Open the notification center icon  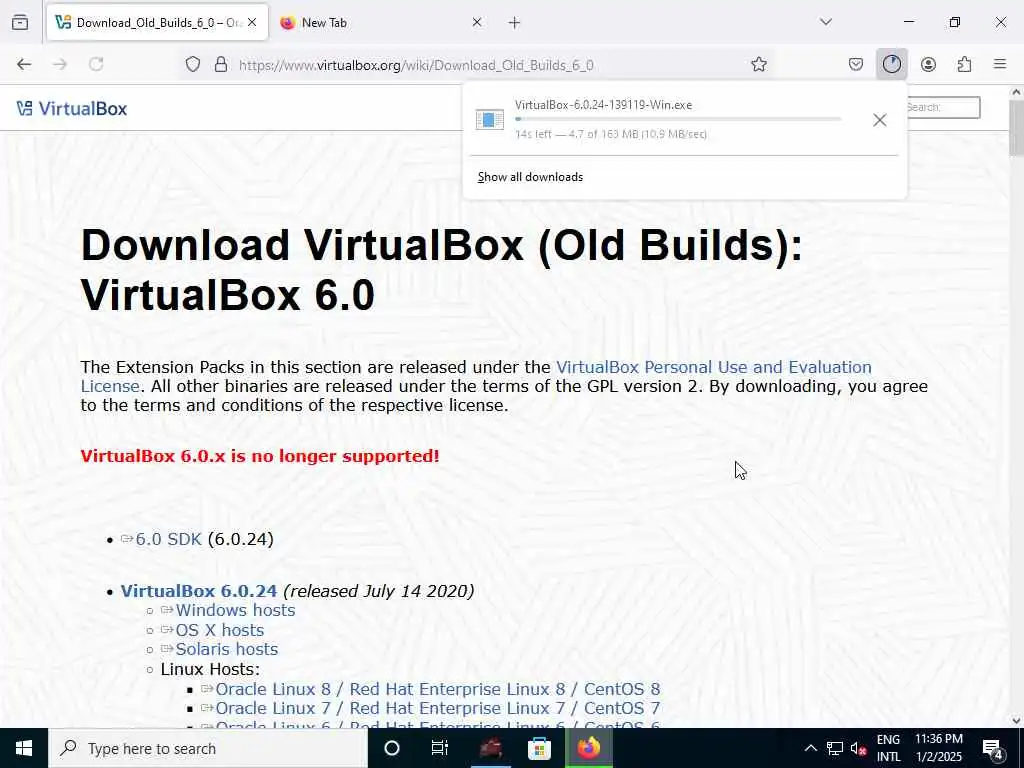[x=993, y=748]
